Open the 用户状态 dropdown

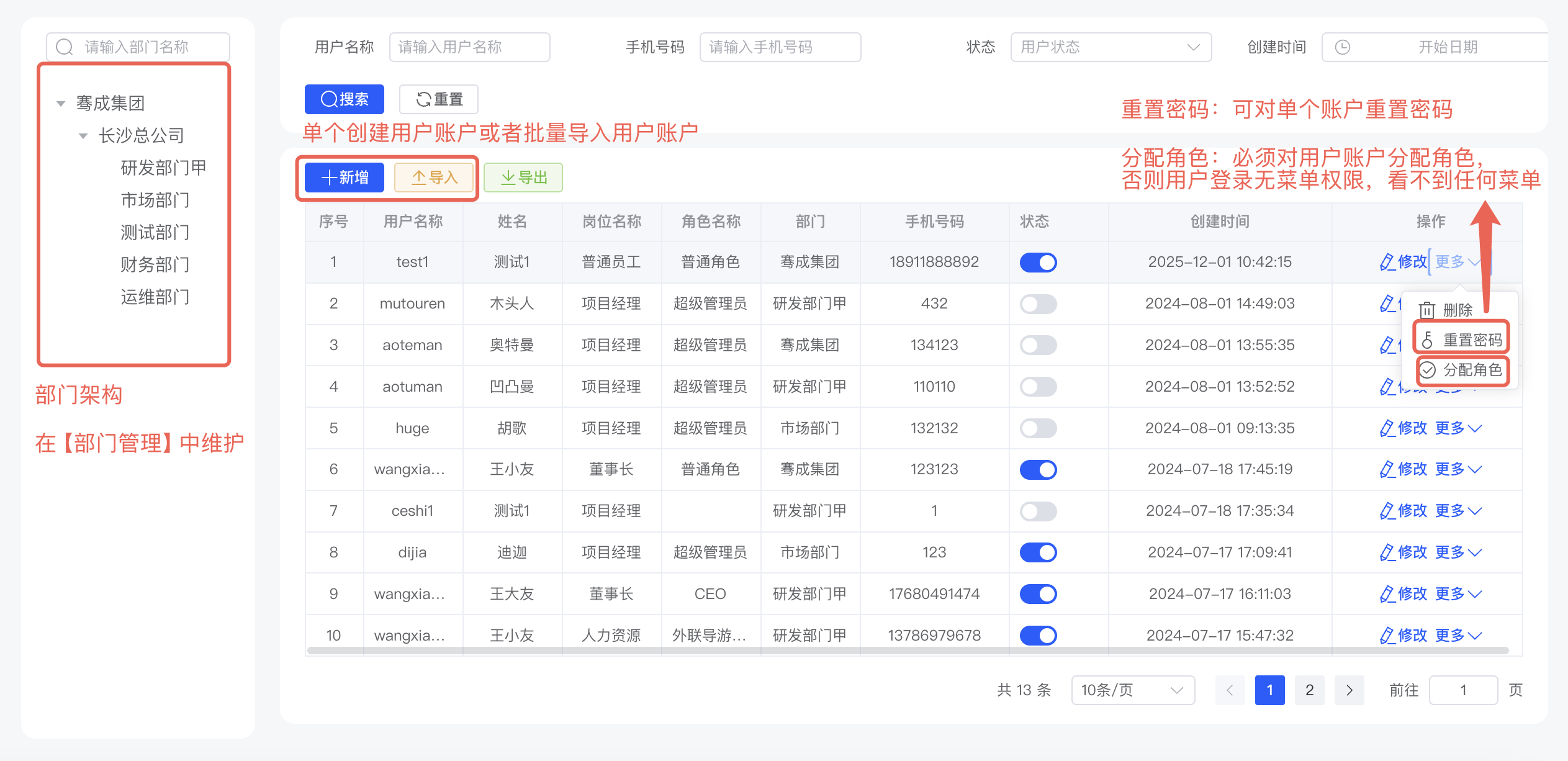pyautogui.click(x=1111, y=47)
